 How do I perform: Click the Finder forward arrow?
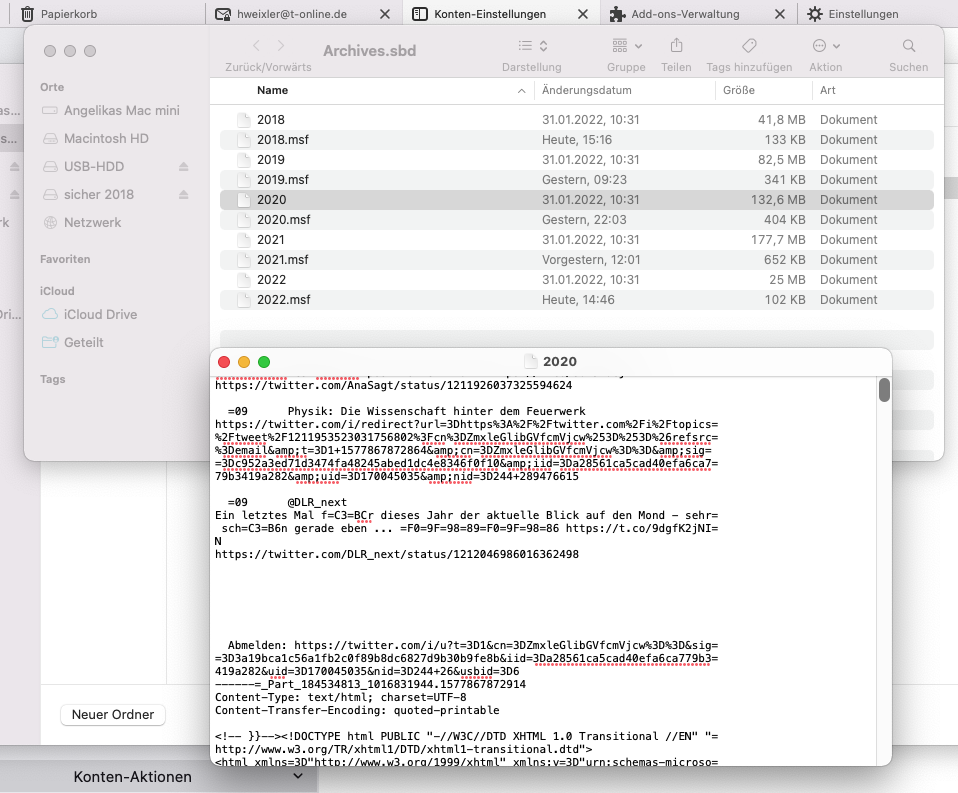pos(281,46)
